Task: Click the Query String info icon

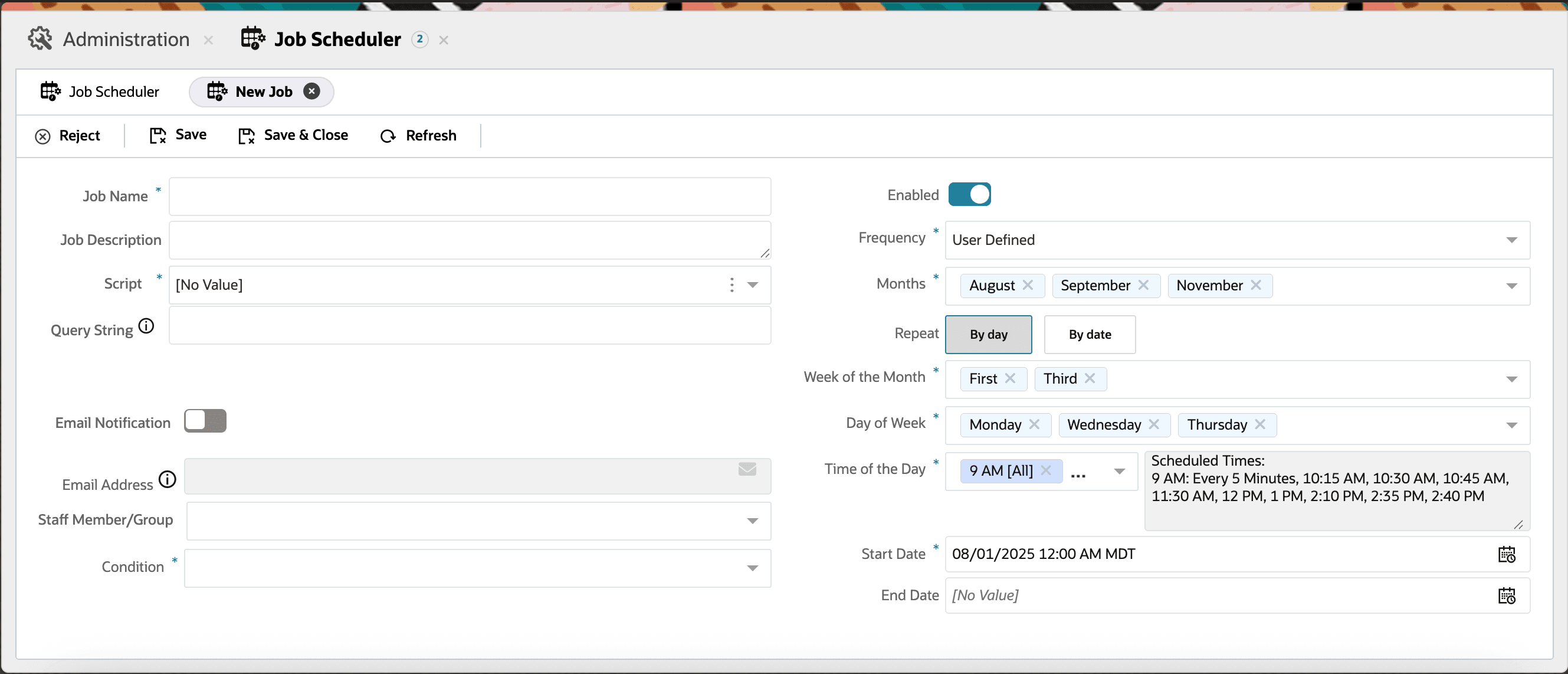Action: [x=146, y=326]
